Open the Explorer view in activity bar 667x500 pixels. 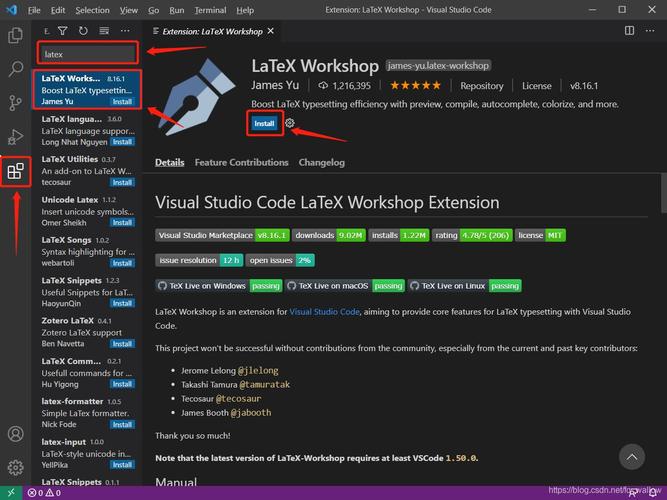[x=15, y=36]
